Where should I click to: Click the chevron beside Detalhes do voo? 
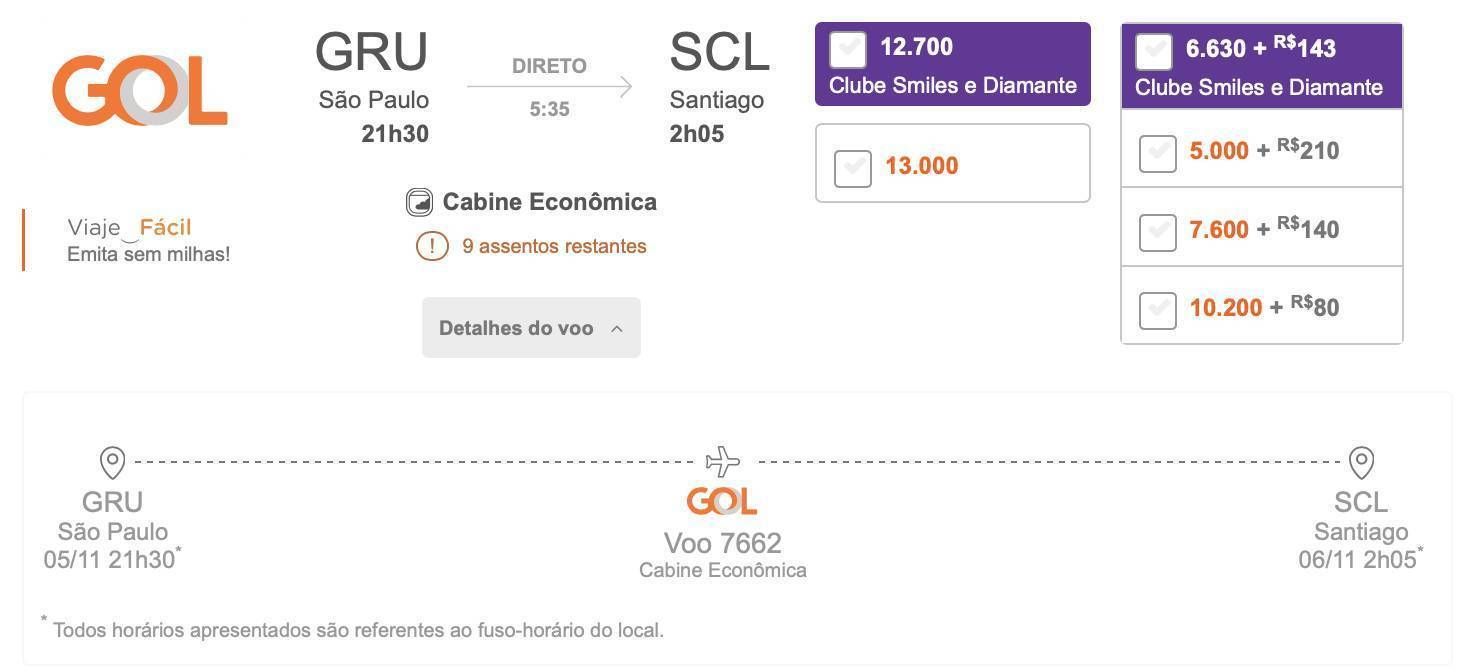click(617, 329)
